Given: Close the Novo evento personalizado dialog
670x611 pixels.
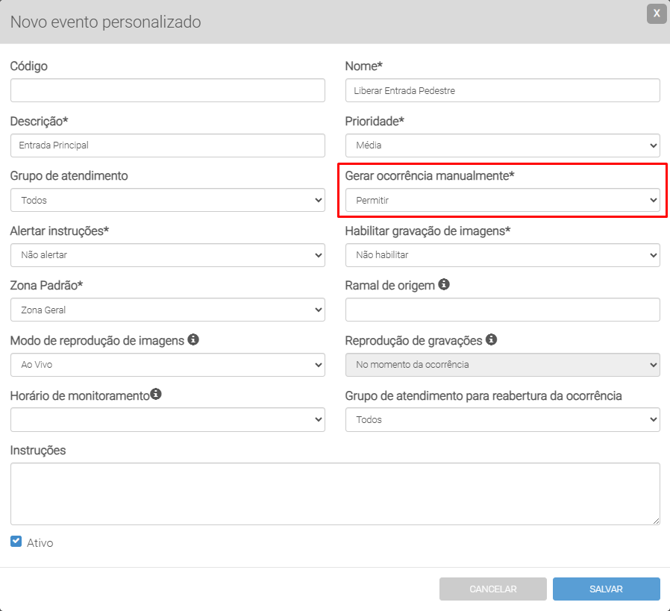Looking at the screenshot, I should (x=656, y=14).
